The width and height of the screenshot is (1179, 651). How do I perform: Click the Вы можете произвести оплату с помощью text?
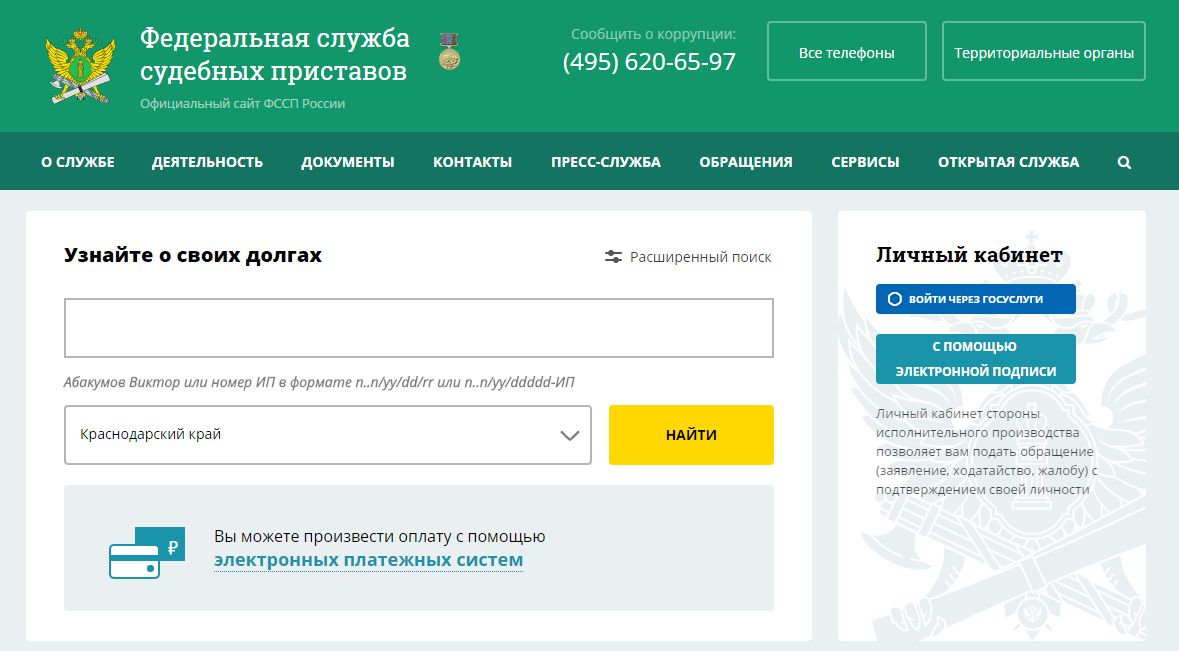(x=380, y=537)
